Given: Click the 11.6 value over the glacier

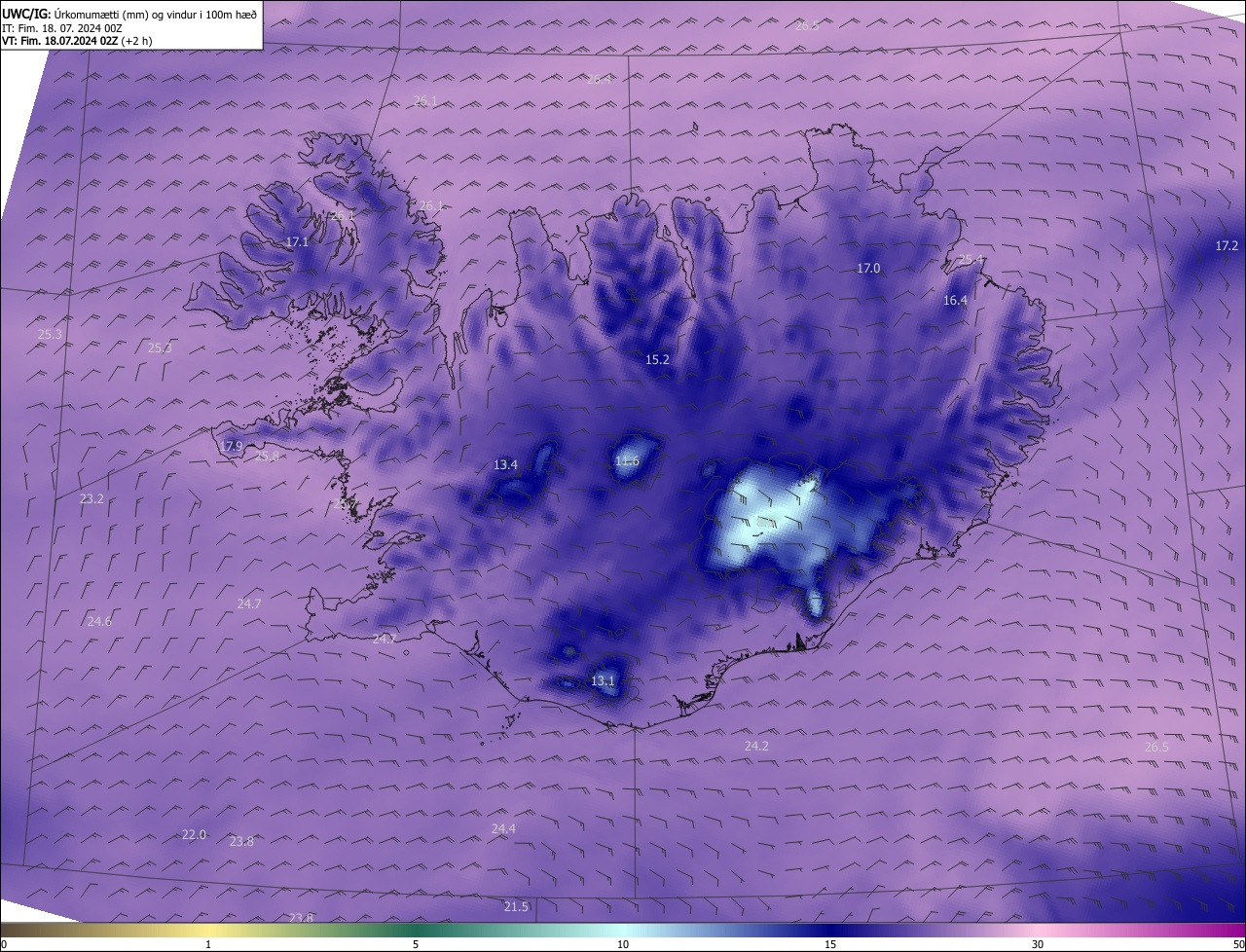Looking at the screenshot, I should coord(627,460).
